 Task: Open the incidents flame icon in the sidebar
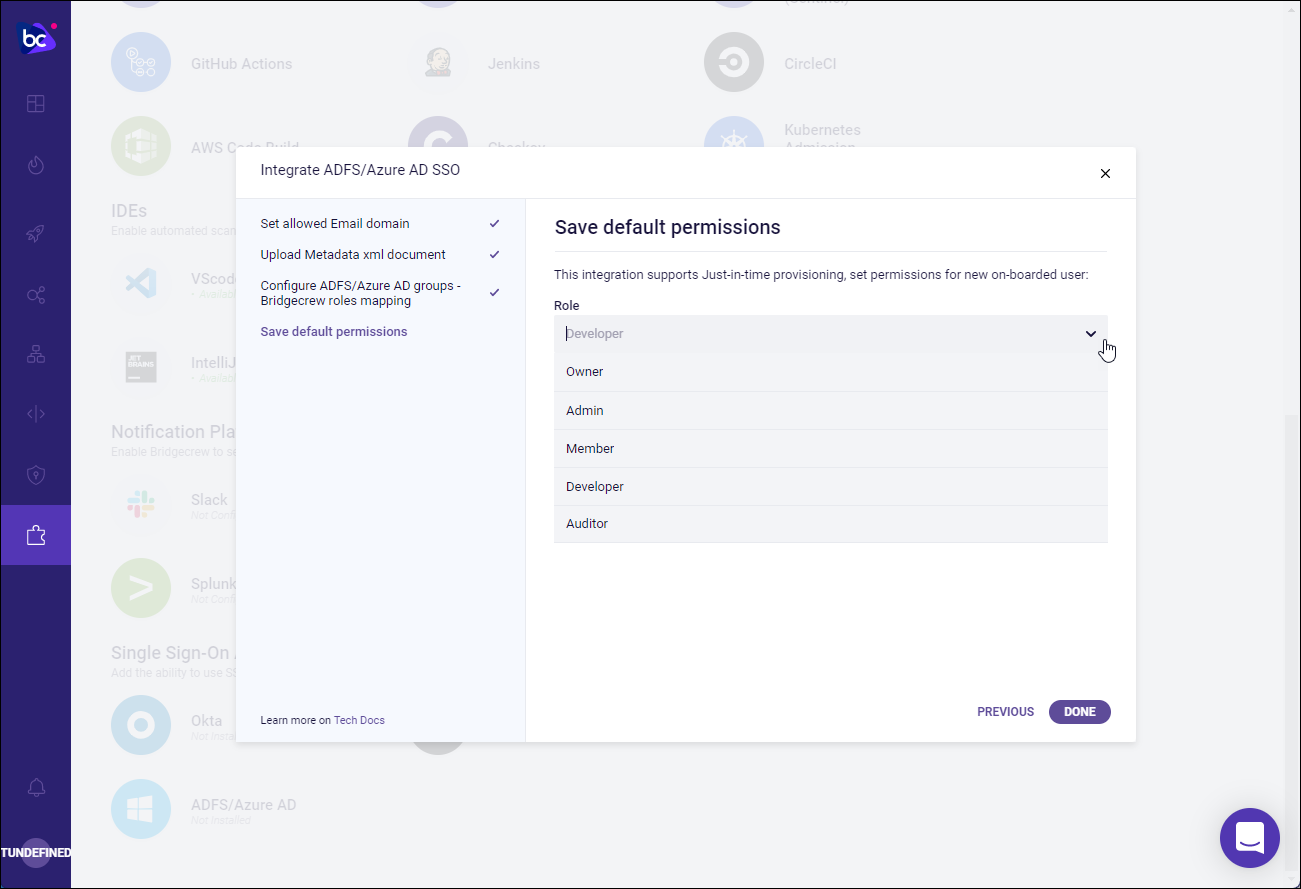tap(36, 165)
